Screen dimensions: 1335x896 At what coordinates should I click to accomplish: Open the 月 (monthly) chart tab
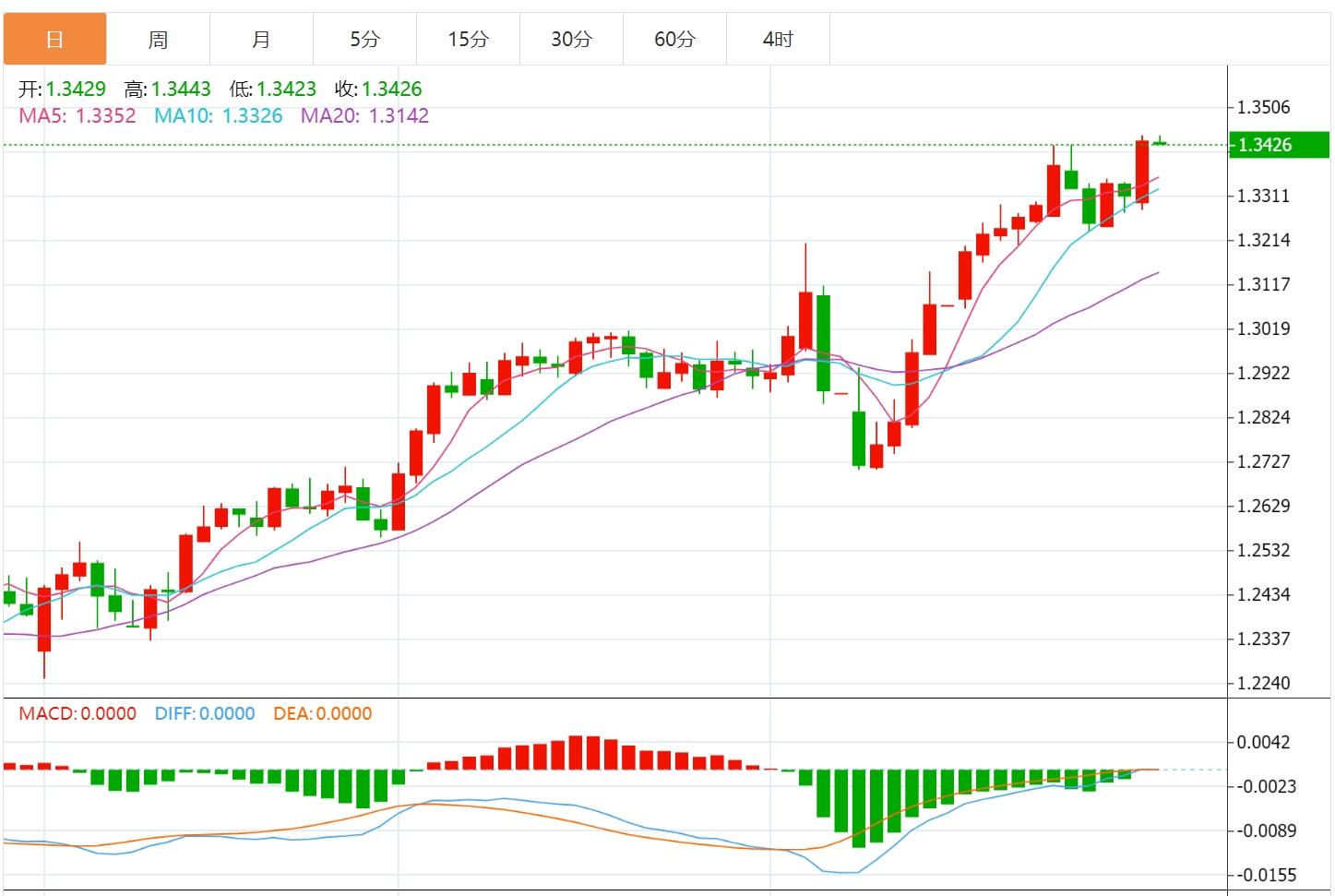(261, 39)
